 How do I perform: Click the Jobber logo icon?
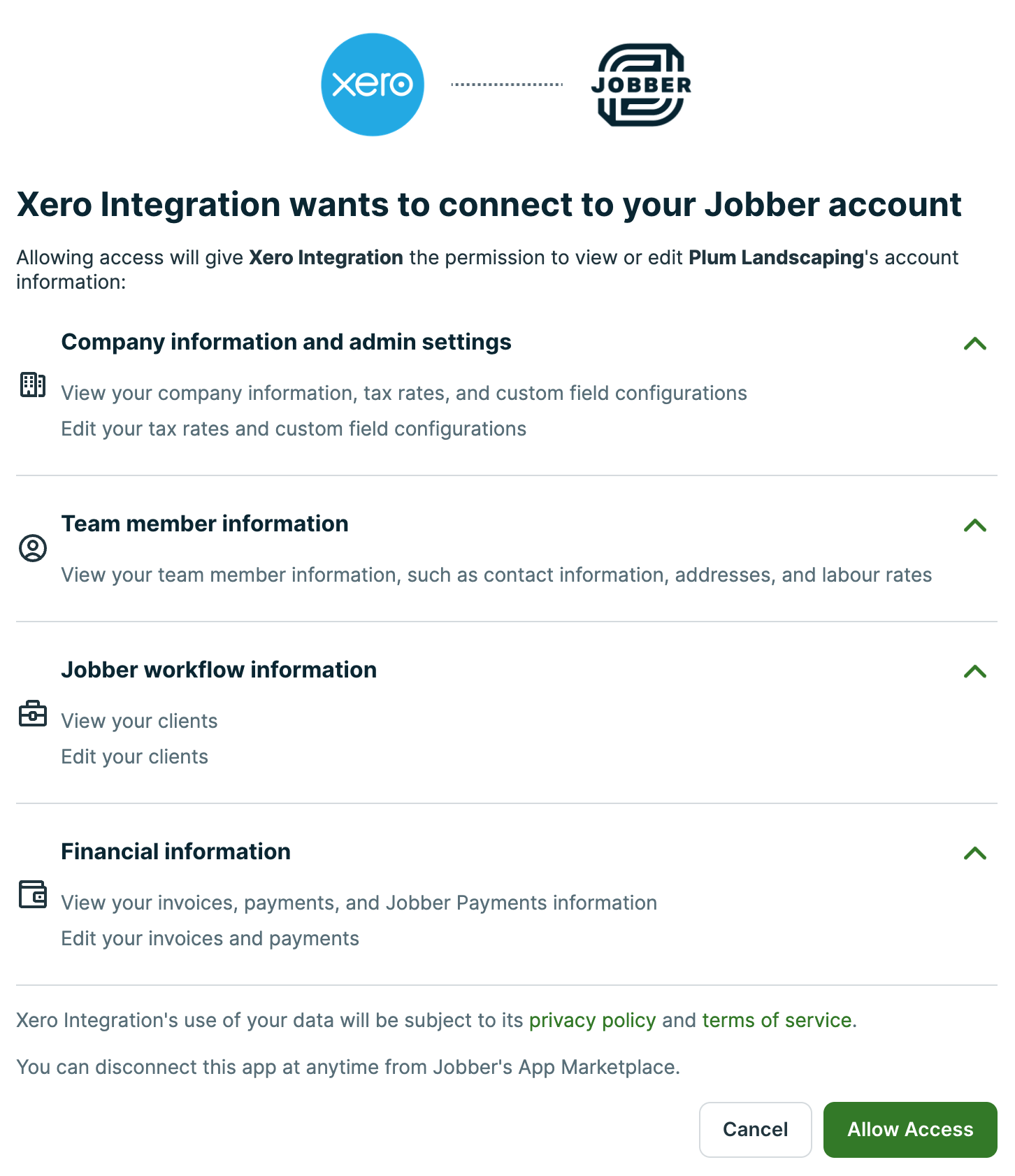[641, 85]
